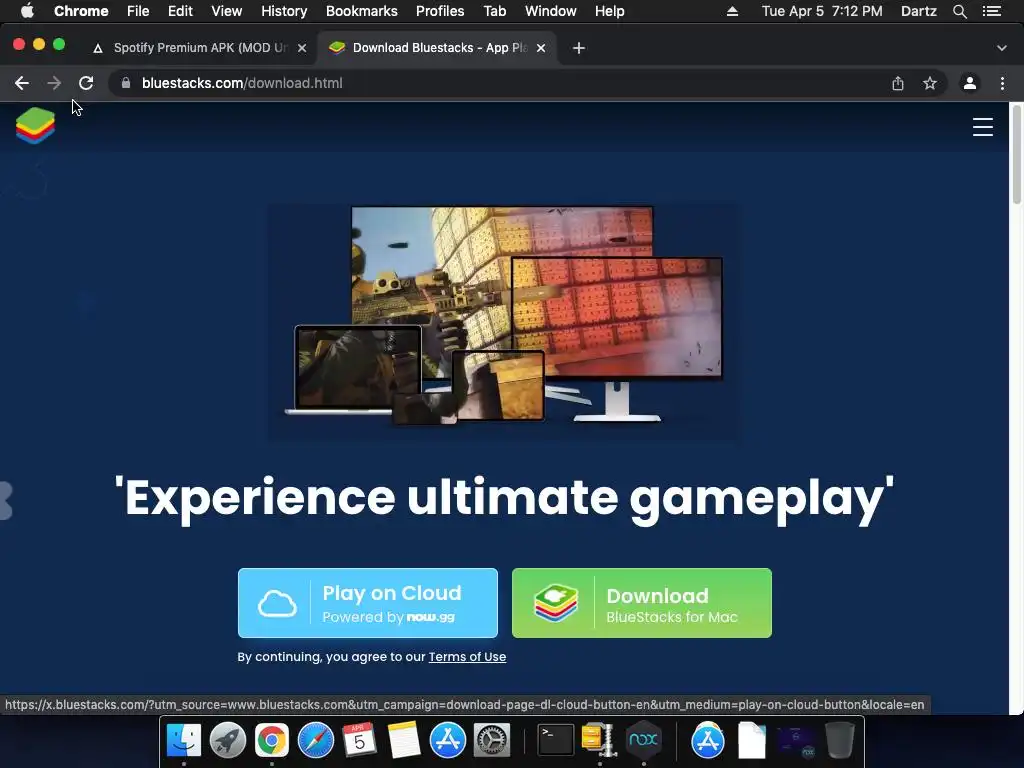Open the Trash in the dock
This screenshot has height=768, width=1024.
coord(840,740)
